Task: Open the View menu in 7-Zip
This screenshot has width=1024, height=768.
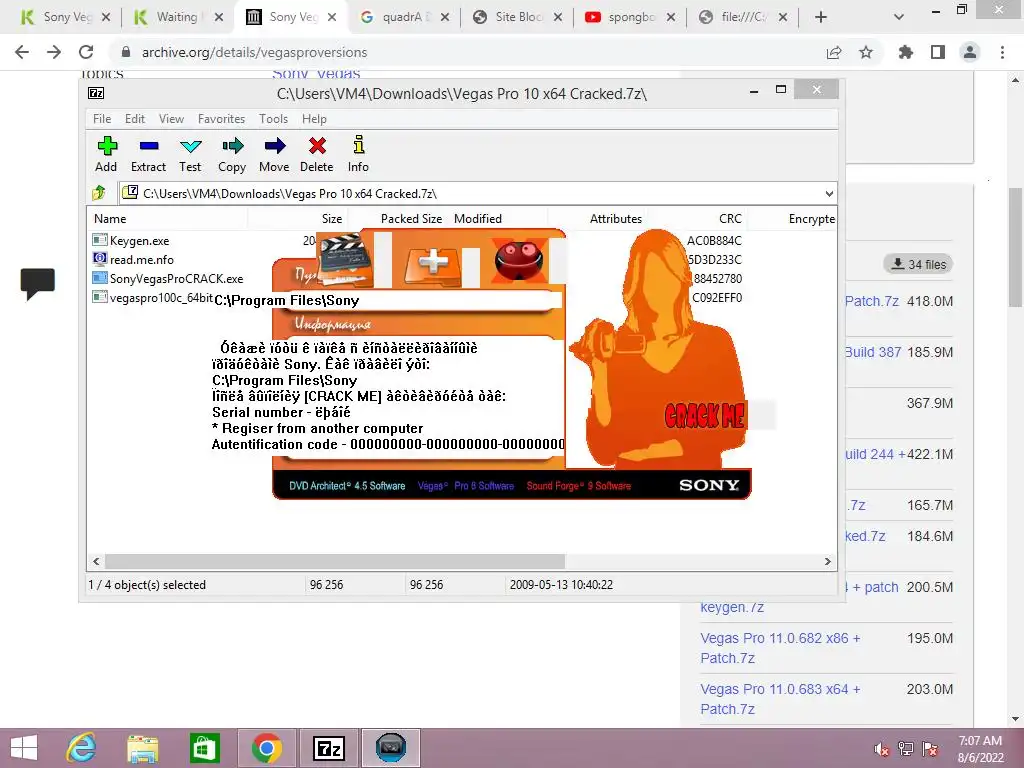Action: tap(171, 119)
